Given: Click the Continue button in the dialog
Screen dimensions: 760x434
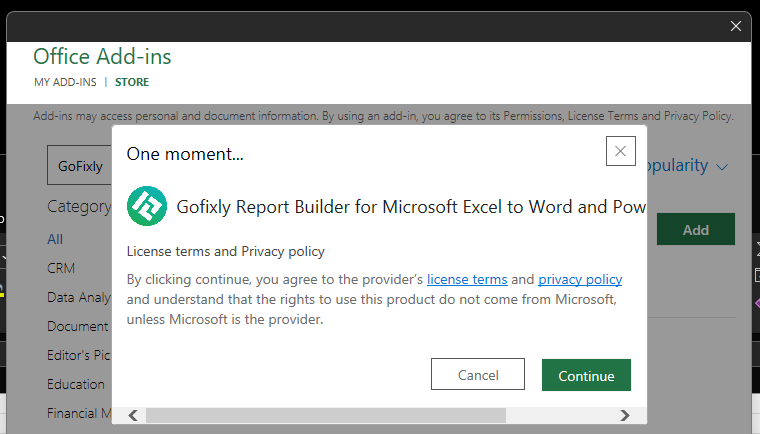Looking at the screenshot, I should 586,375.
